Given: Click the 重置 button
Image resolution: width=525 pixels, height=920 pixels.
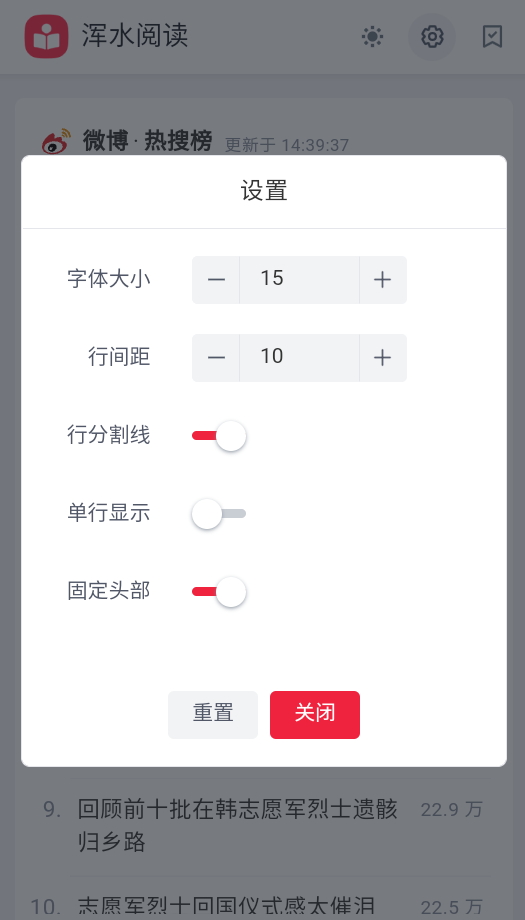Looking at the screenshot, I should pos(213,715).
